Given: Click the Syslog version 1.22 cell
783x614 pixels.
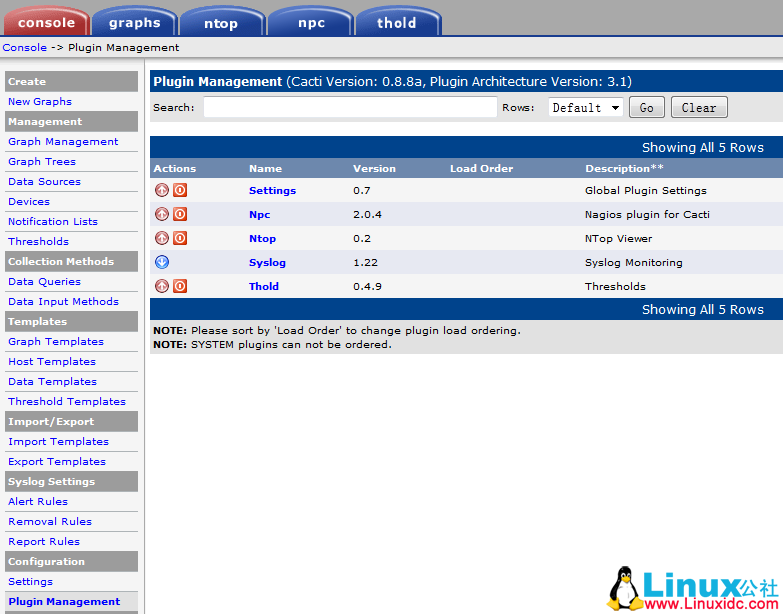Looking at the screenshot, I should (366, 262).
